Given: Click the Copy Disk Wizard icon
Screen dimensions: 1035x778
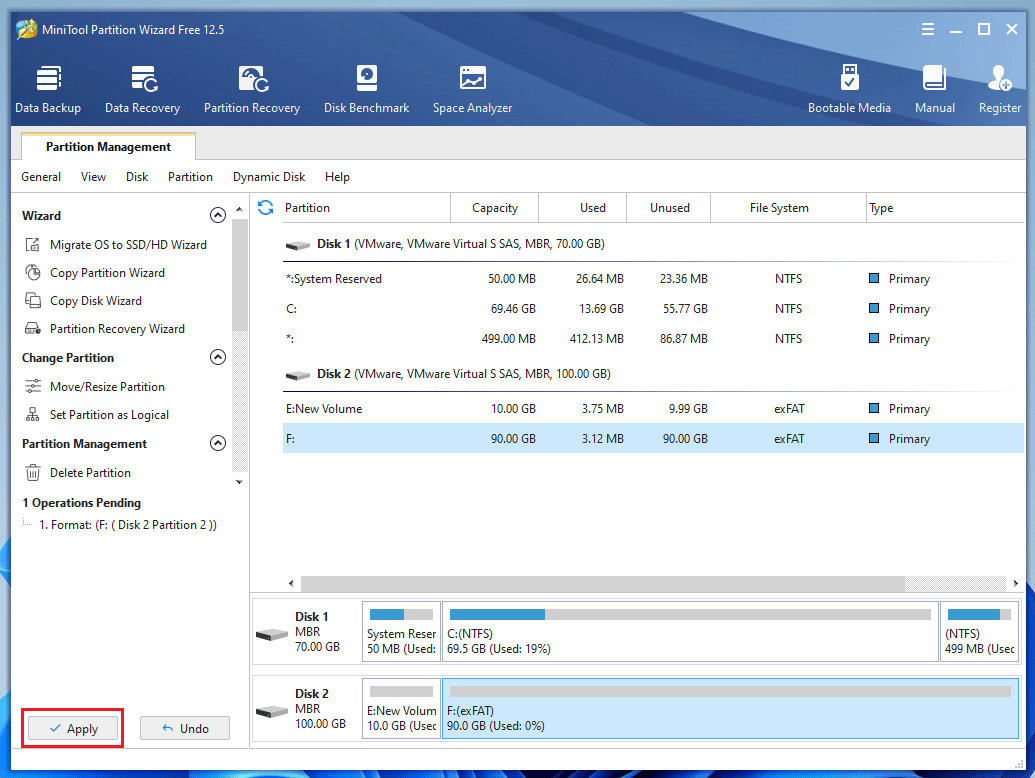Looking at the screenshot, I should tap(32, 301).
